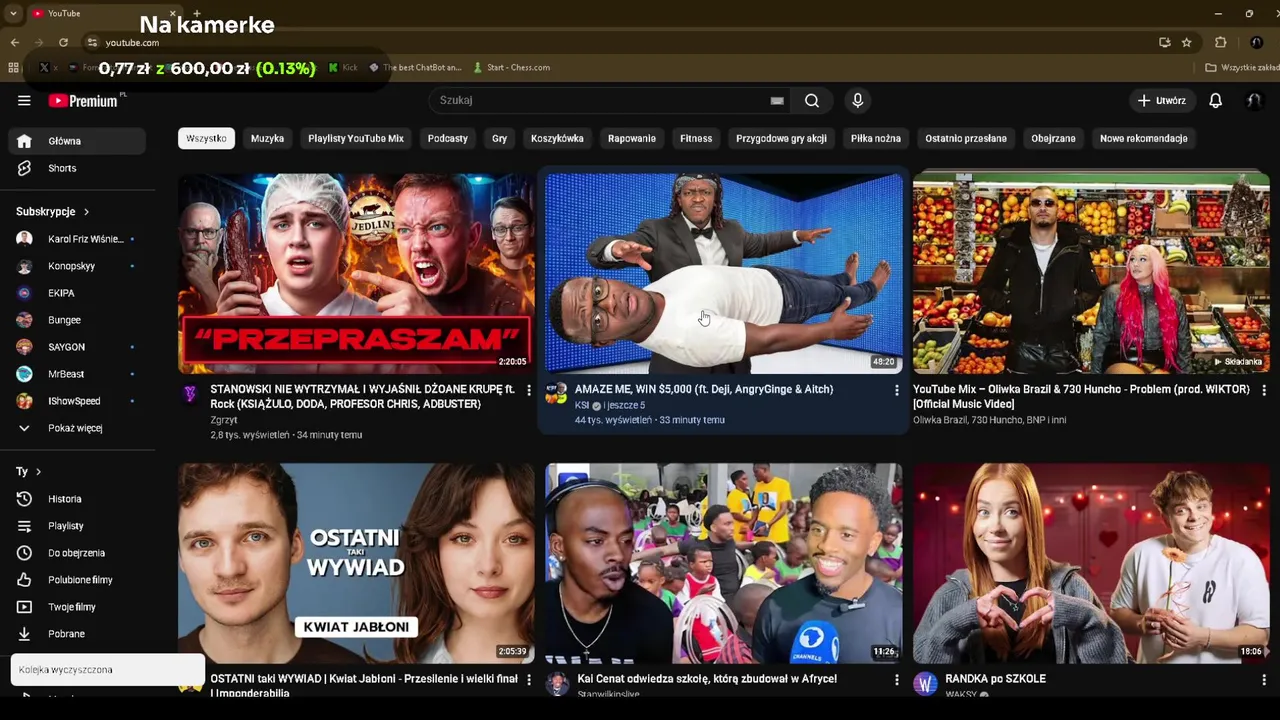
Task: Open the on-screen keyboard in the search box
Action: [x=777, y=100]
